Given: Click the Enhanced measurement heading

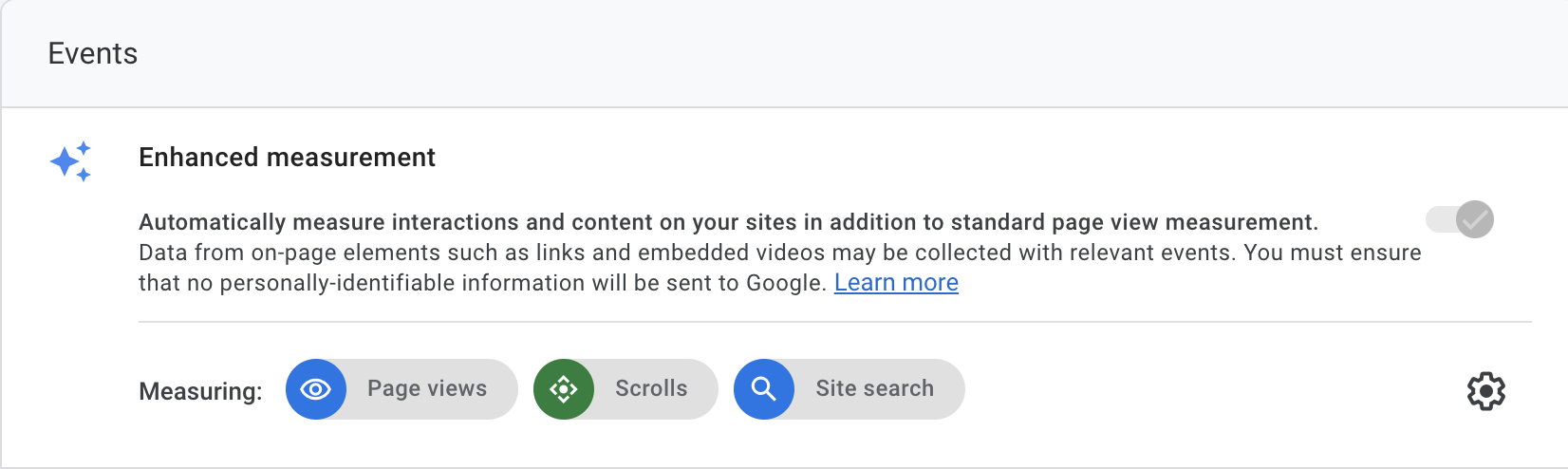Looking at the screenshot, I should pos(287,157).
